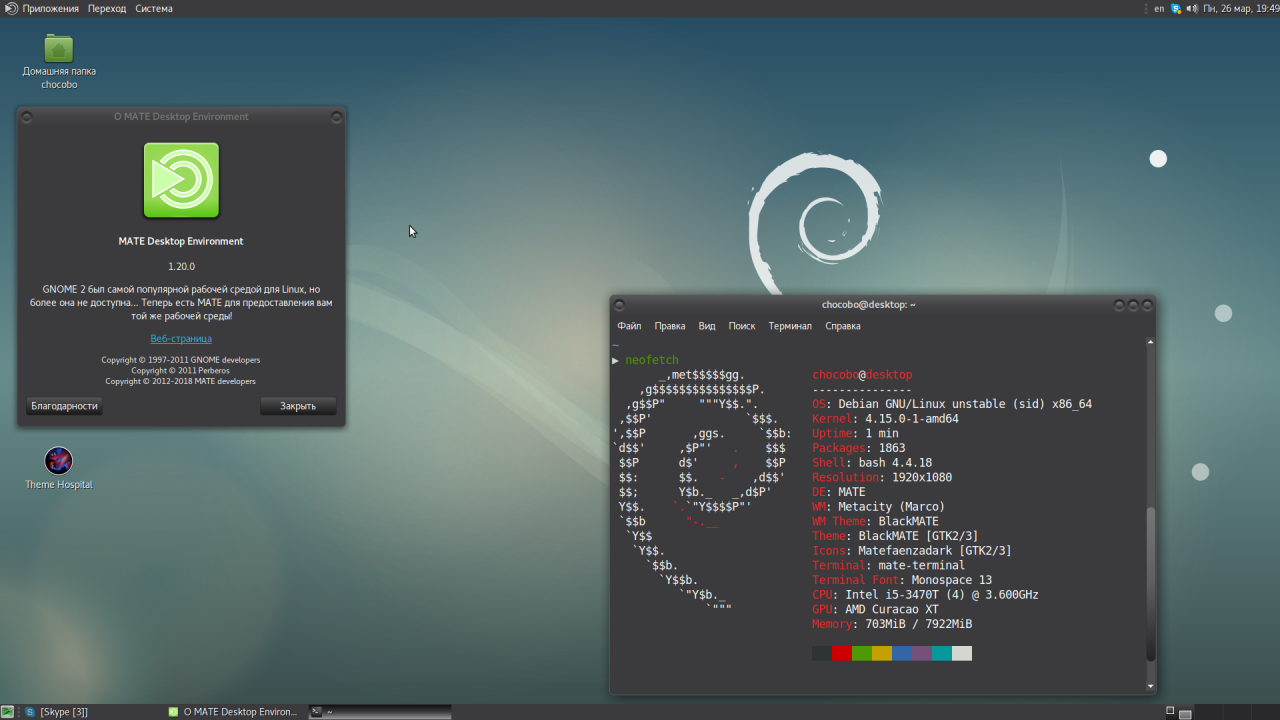1280x720 pixels.
Task: Open the volume control speaker icon
Action: coord(1192,8)
